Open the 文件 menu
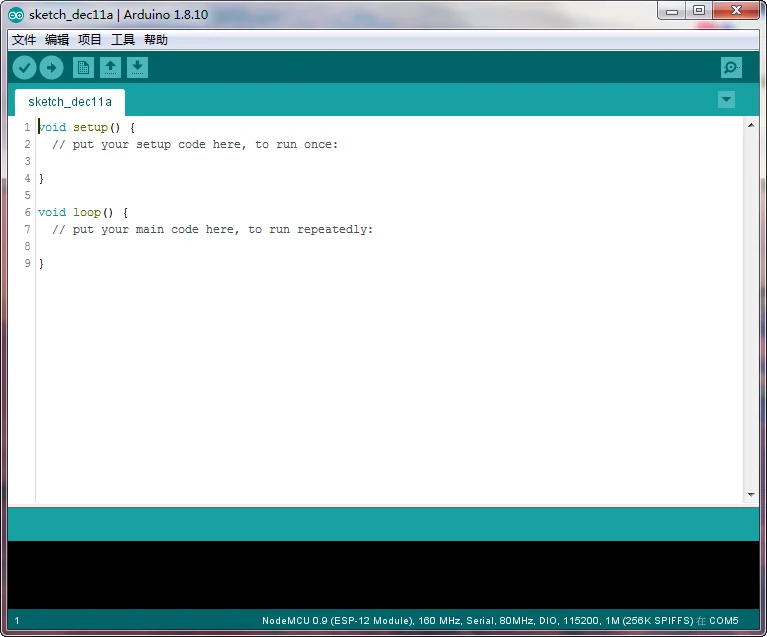Image resolution: width=767 pixels, height=637 pixels. [24, 40]
